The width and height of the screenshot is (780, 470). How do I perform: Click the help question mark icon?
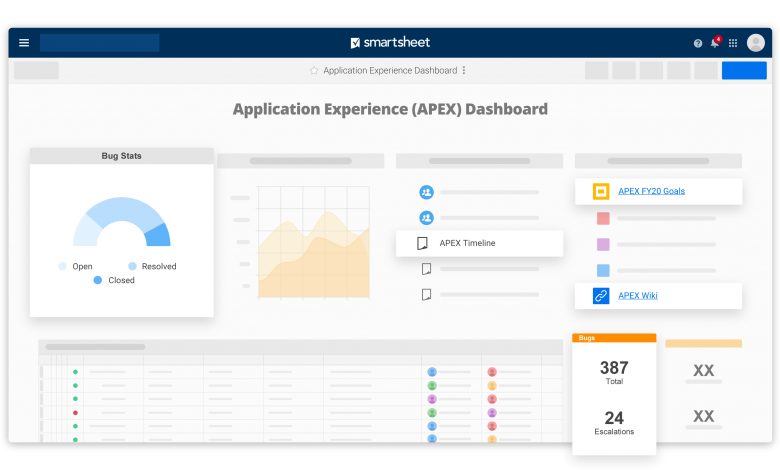tap(698, 43)
